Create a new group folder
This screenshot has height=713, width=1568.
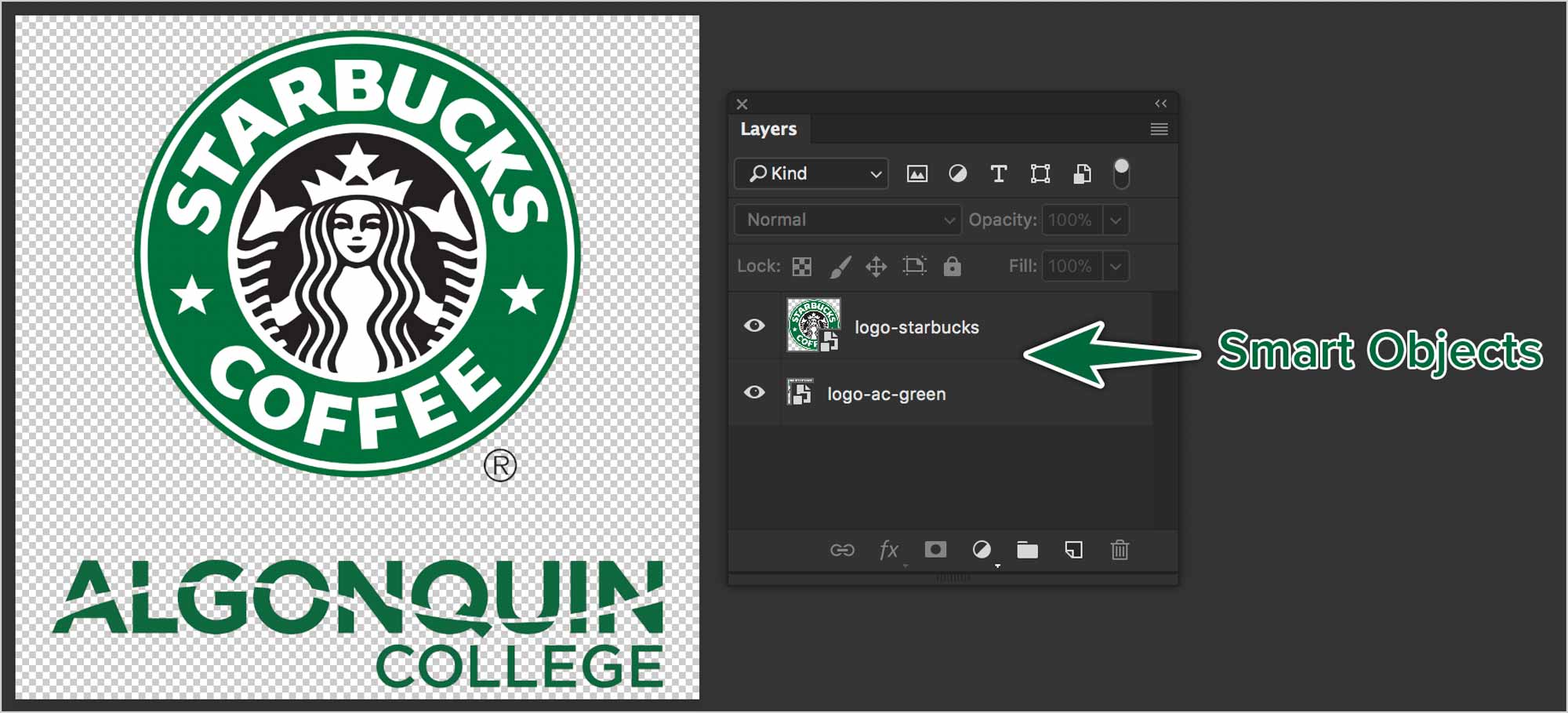1027,550
